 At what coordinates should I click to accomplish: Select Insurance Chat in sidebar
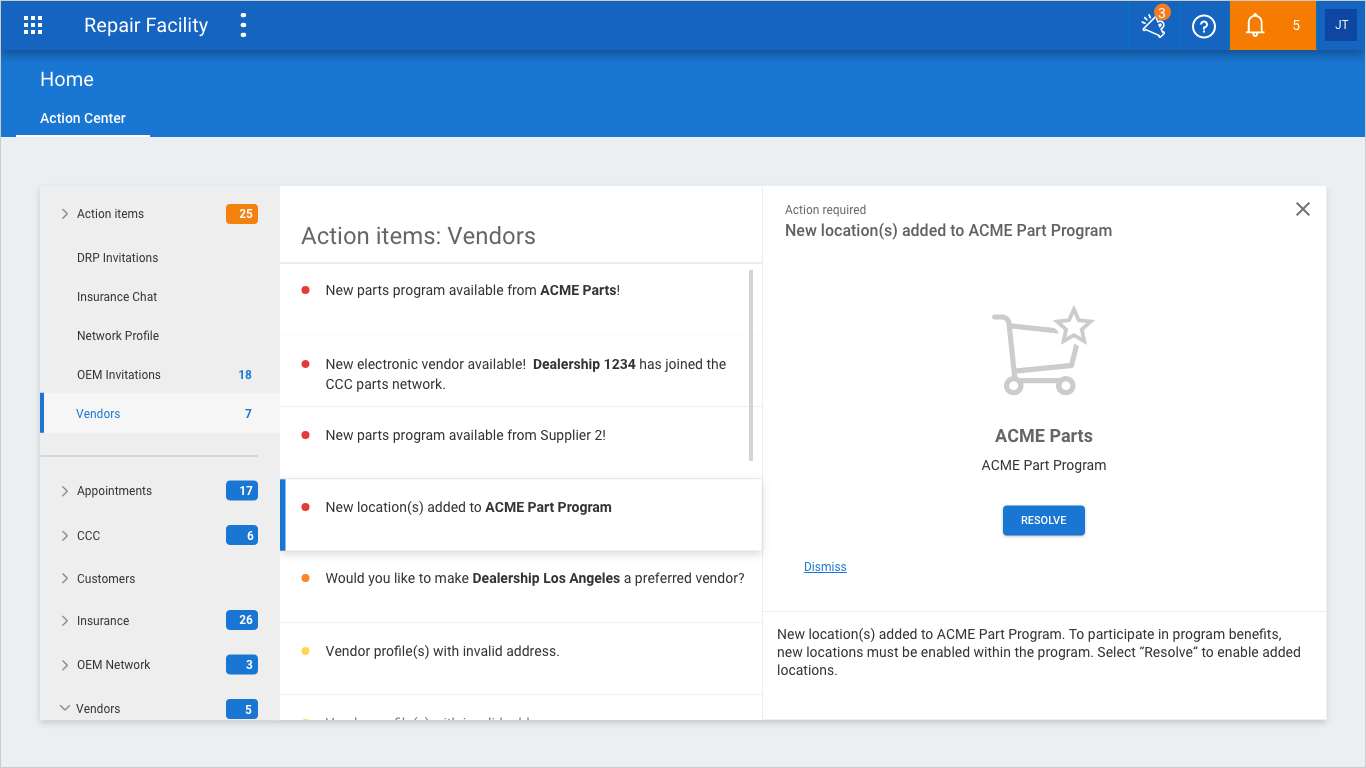(x=117, y=297)
